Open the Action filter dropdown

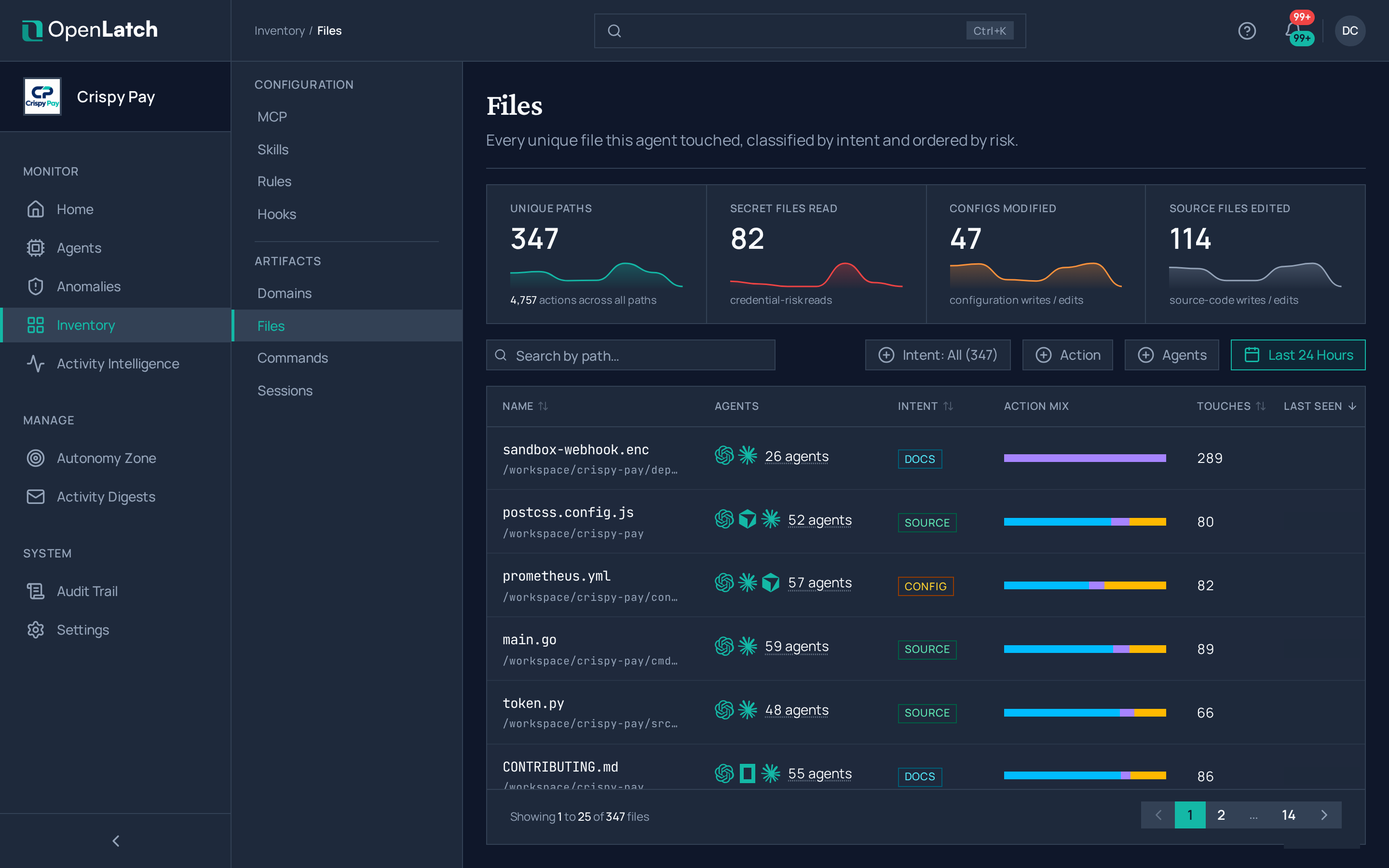pos(1067,355)
